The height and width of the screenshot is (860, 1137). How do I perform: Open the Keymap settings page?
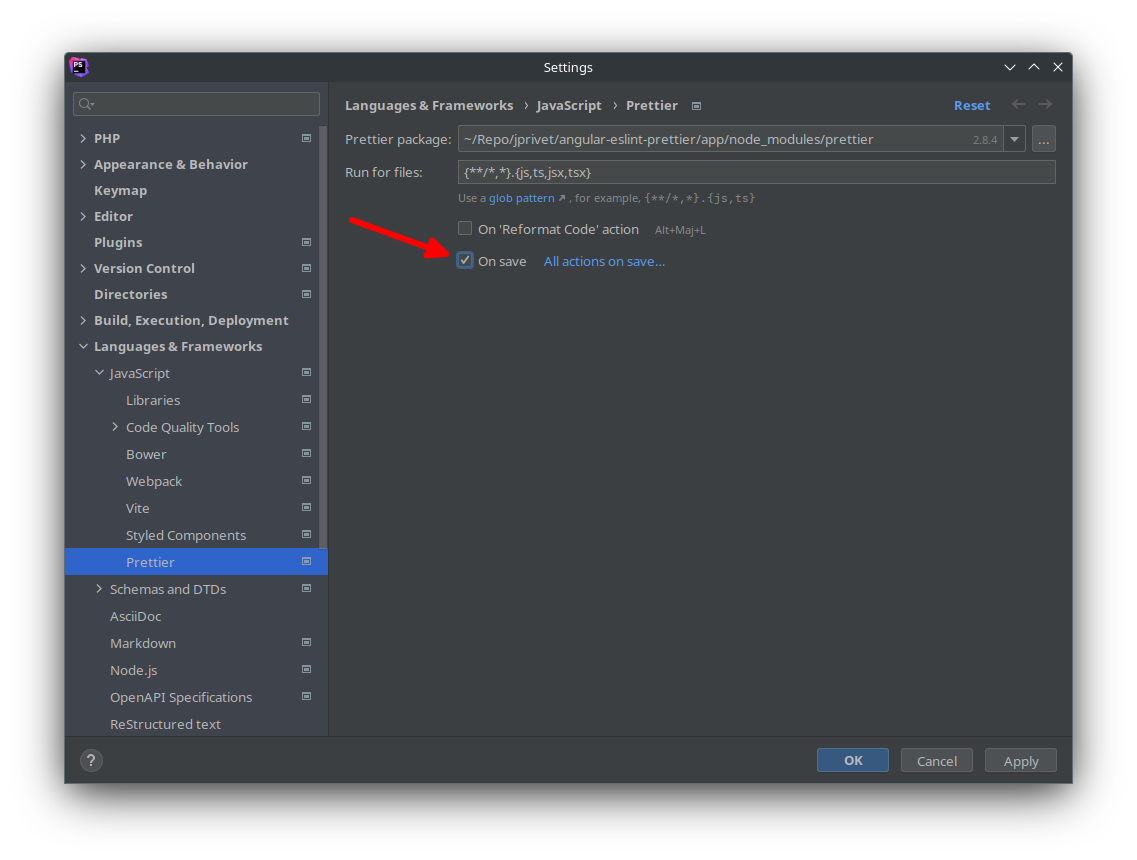(x=120, y=190)
